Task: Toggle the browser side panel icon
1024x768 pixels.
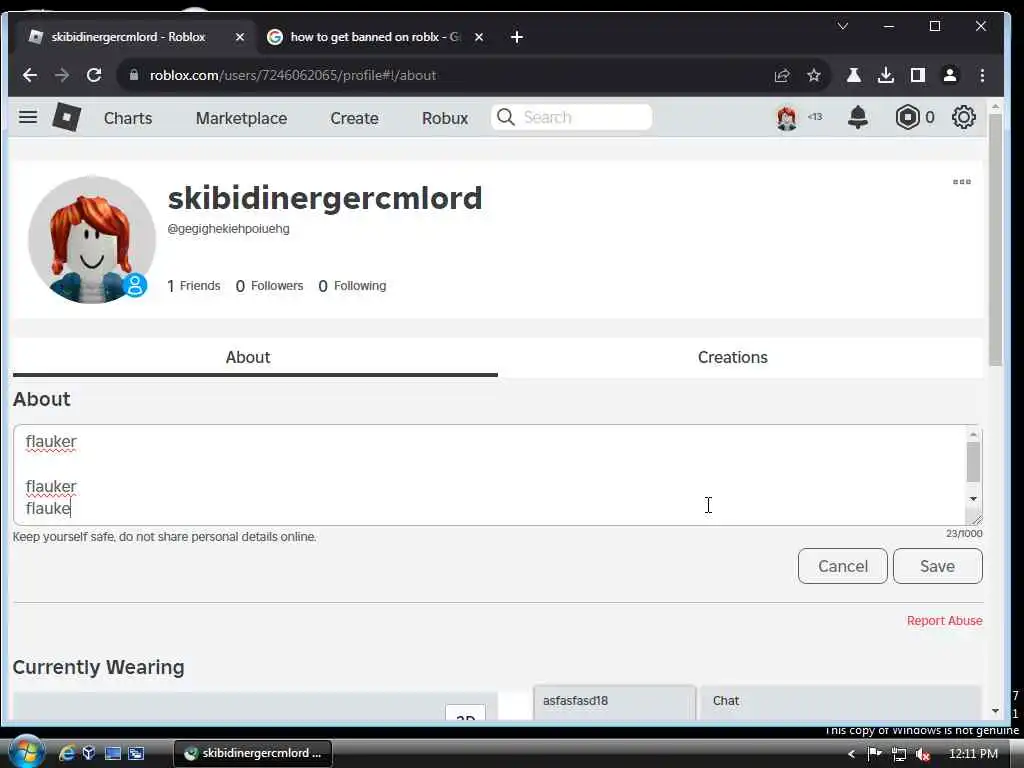Action: coord(918,75)
